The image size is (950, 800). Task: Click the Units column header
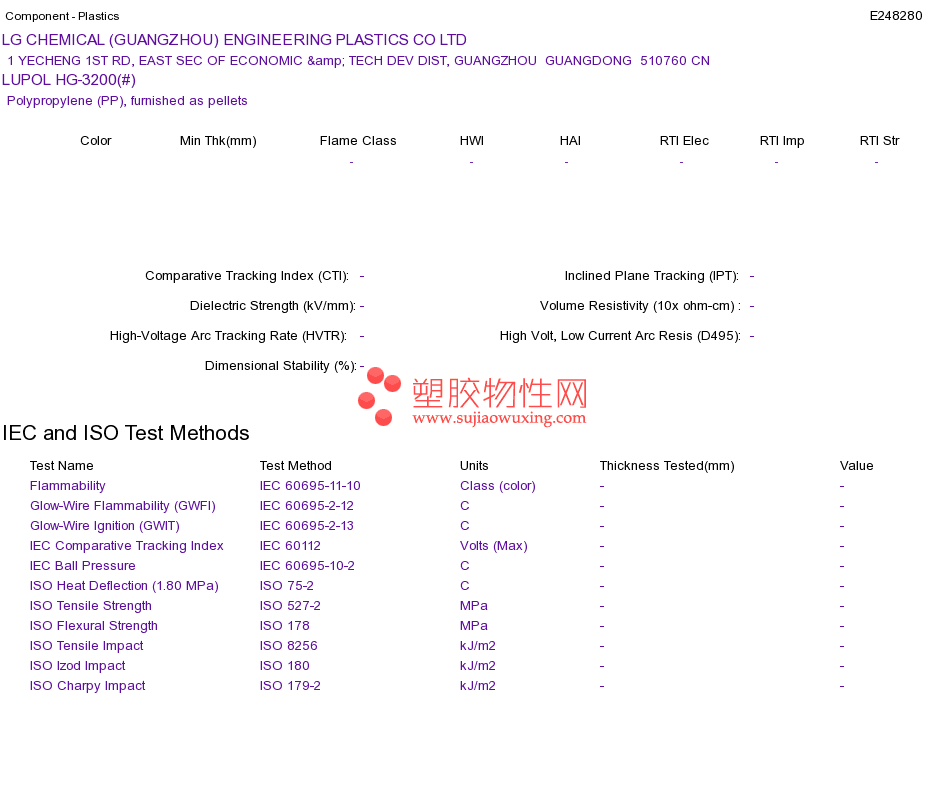point(474,466)
